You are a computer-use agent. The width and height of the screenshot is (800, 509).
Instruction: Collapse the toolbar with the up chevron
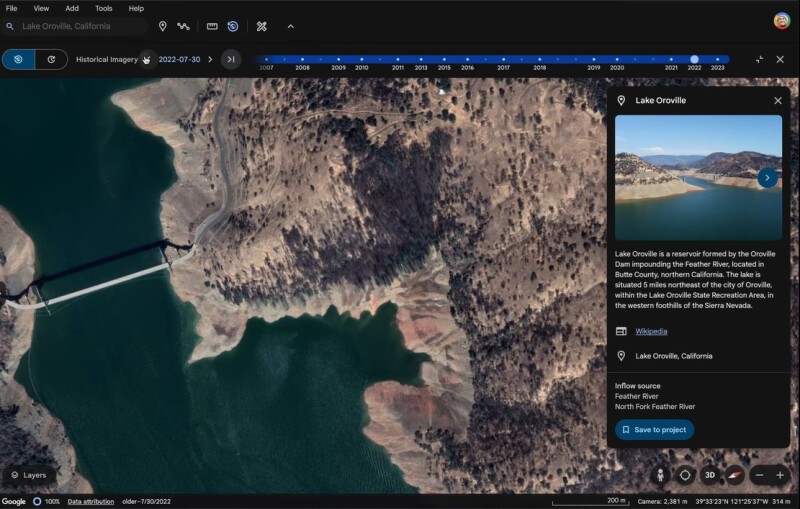(290, 26)
